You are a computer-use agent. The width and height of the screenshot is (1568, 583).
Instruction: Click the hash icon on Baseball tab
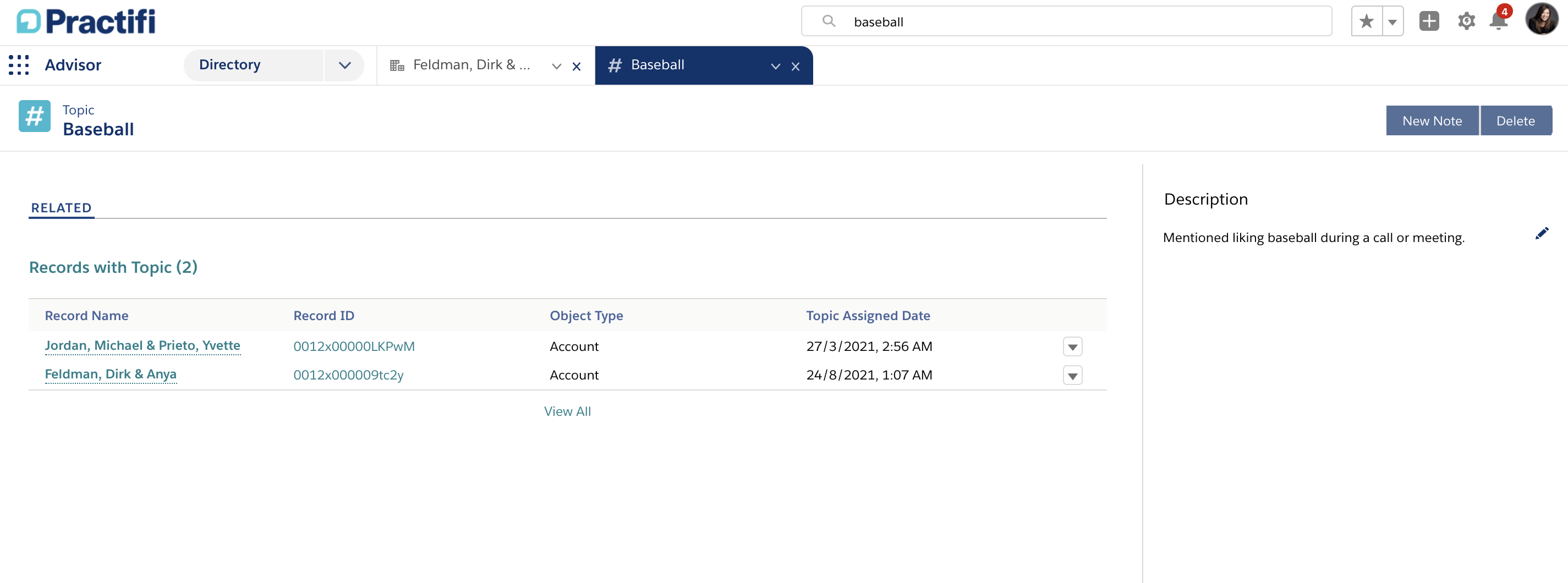click(615, 65)
